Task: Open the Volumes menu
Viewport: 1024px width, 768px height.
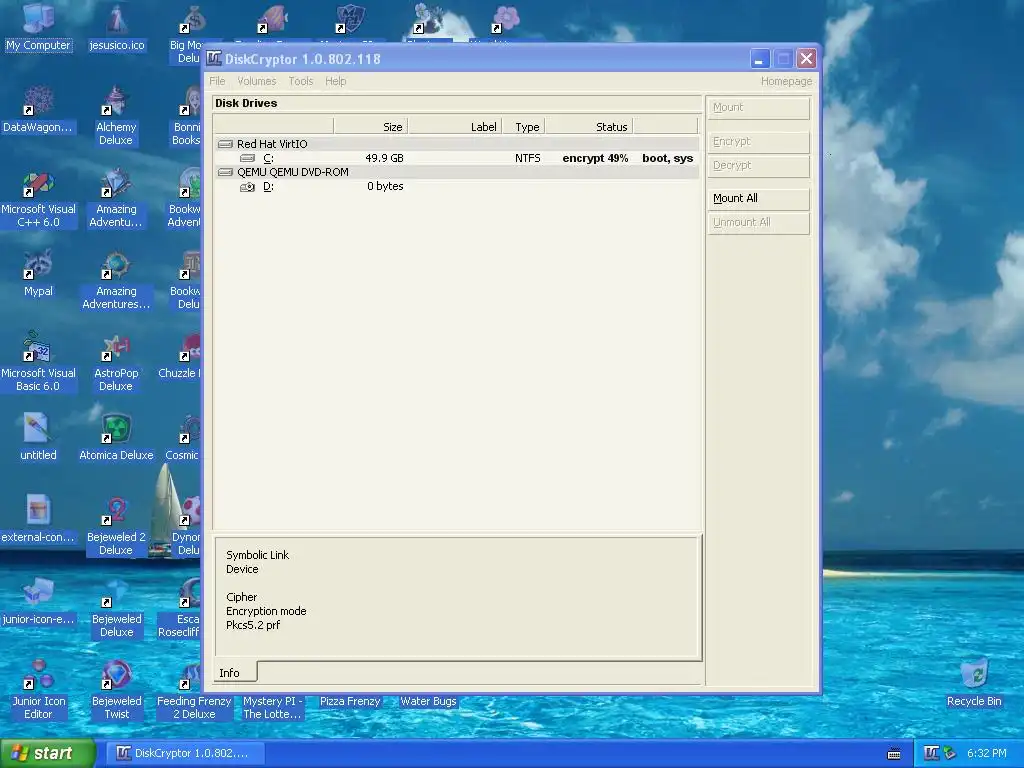Action: [256, 81]
